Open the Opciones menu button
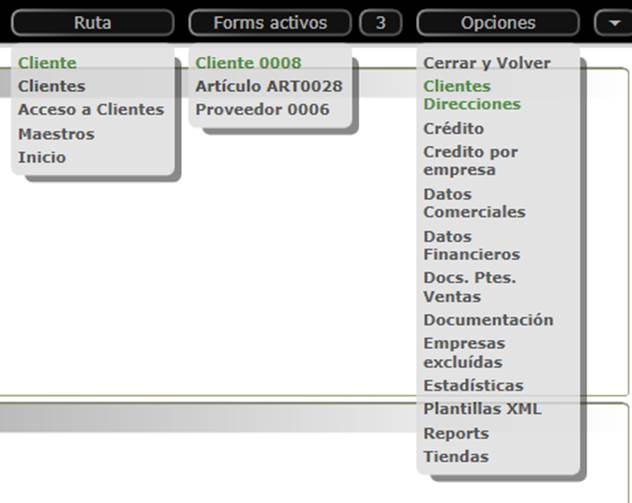632x503 pixels. pos(497,22)
